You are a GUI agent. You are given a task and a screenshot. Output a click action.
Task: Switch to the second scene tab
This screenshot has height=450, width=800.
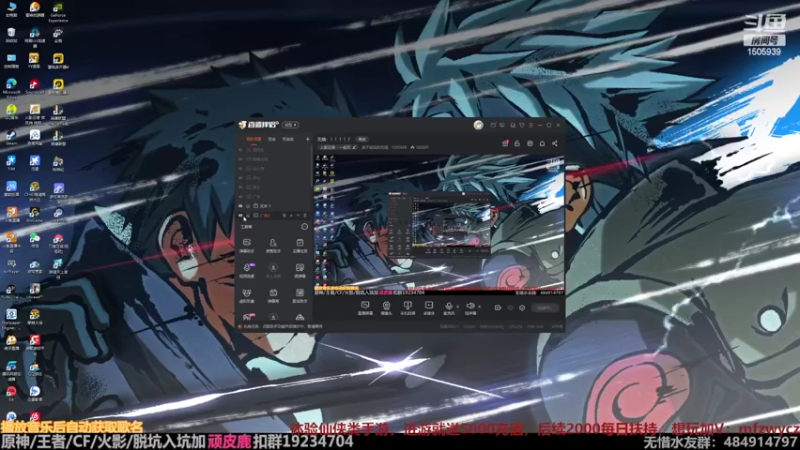[x=272, y=139]
